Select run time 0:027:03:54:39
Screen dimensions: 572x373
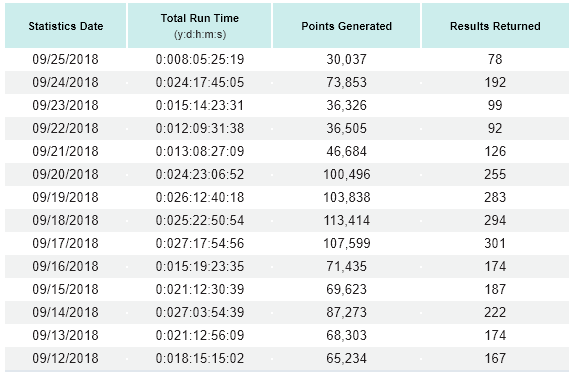[x=200, y=312]
